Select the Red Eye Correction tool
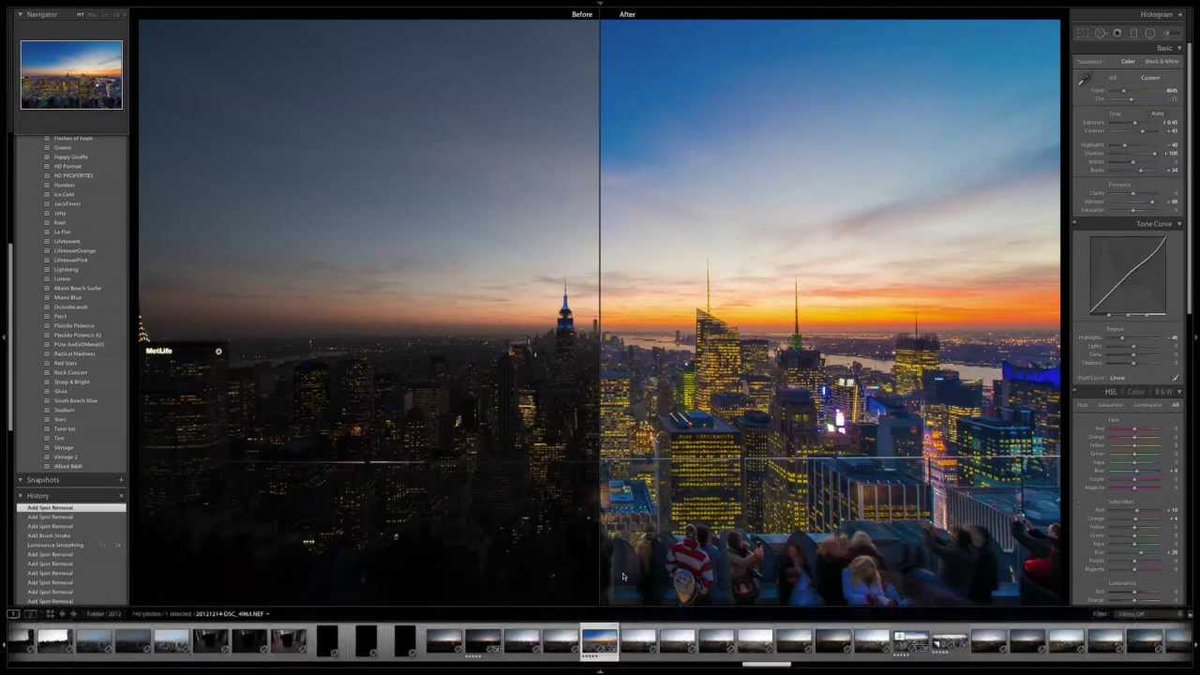This screenshot has height=675, width=1200. click(x=1116, y=33)
